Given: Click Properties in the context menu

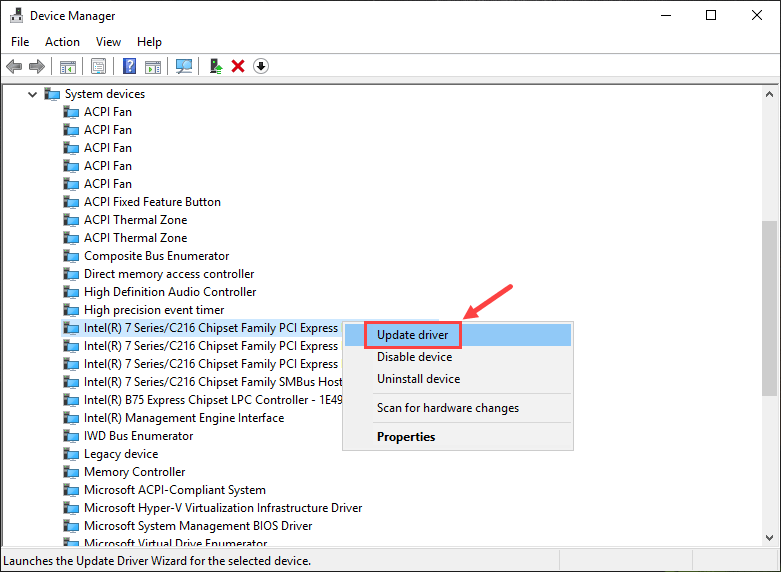Looking at the screenshot, I should pyautogui.click(x=406, y=437).
